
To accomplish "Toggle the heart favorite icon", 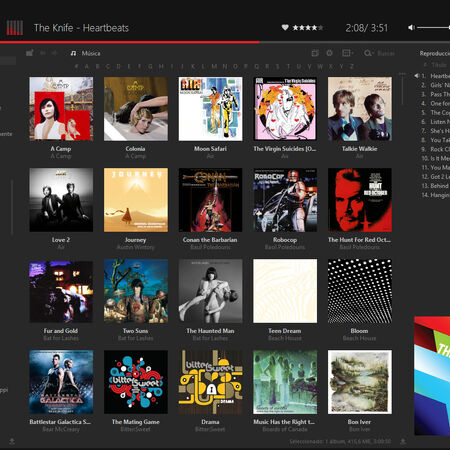I will coord(285,27).
